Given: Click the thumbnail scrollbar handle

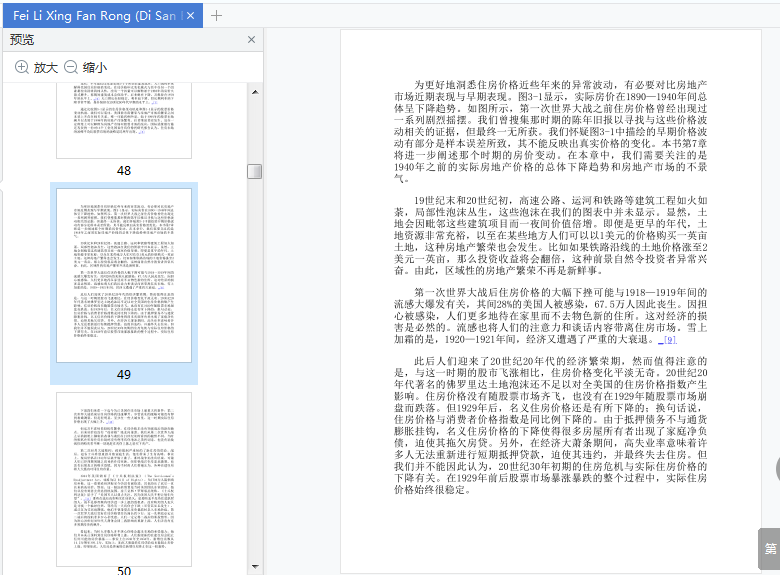Looking at the screenshot, I should (x=255, y=171).
